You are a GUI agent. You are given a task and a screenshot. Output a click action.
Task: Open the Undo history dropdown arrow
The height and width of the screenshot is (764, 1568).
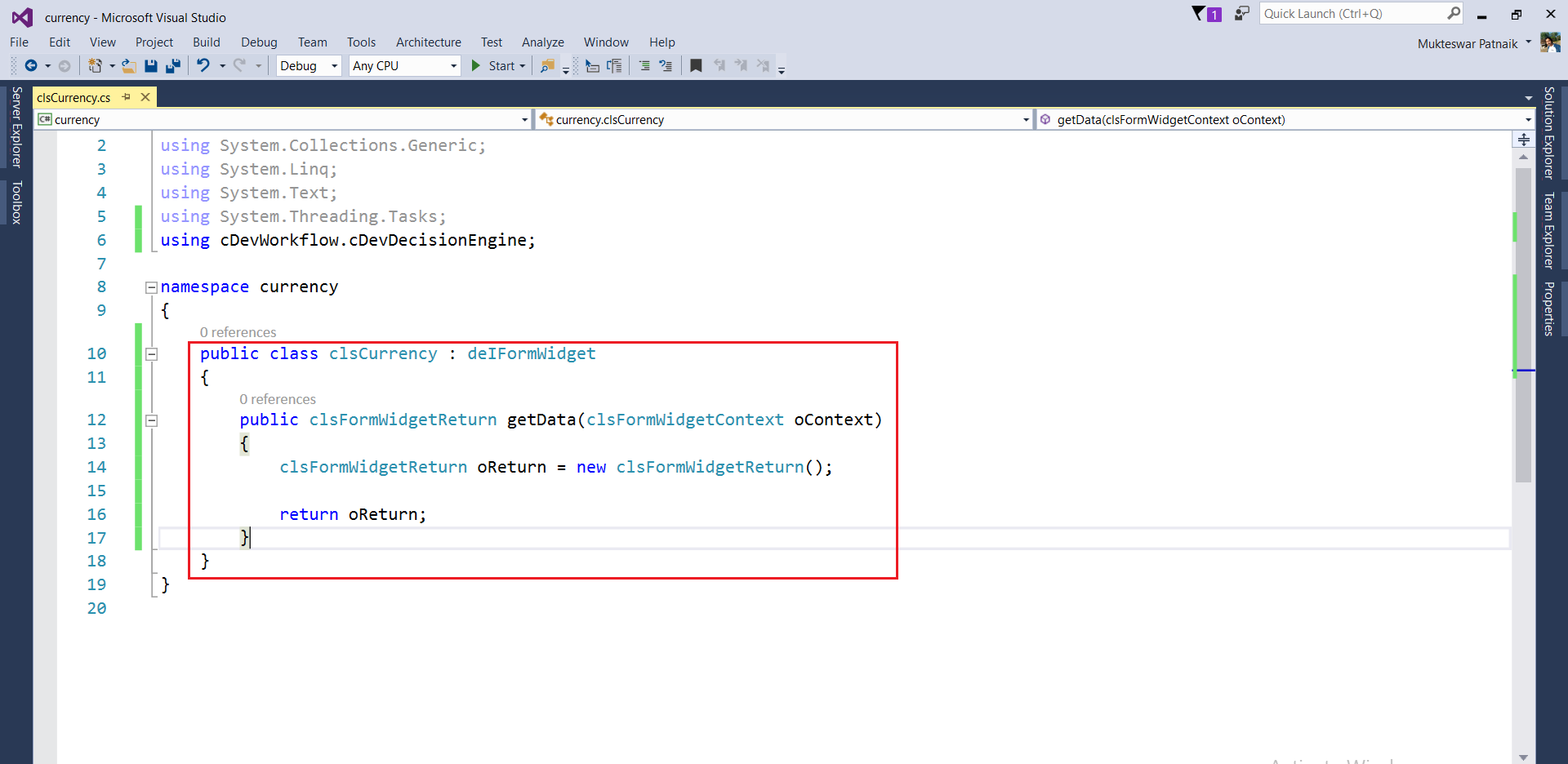click(x=222, y=66)
